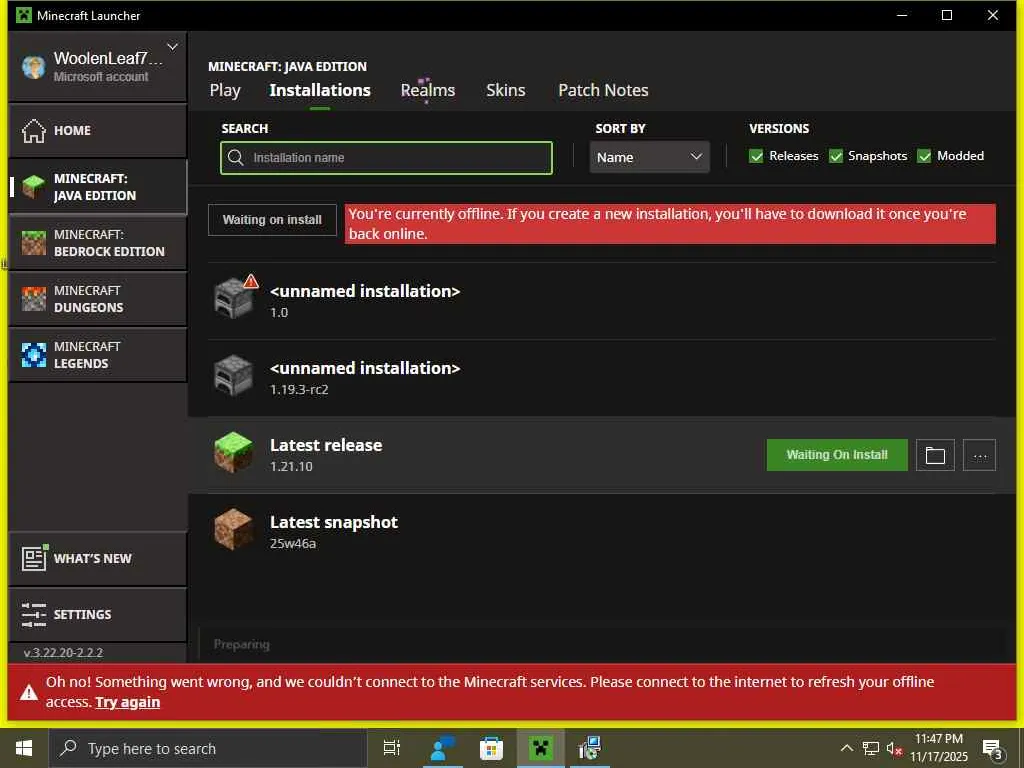Open the Latest release installation folder
The width and height of the screenshot is (1024, 768).
coord(935,455)
